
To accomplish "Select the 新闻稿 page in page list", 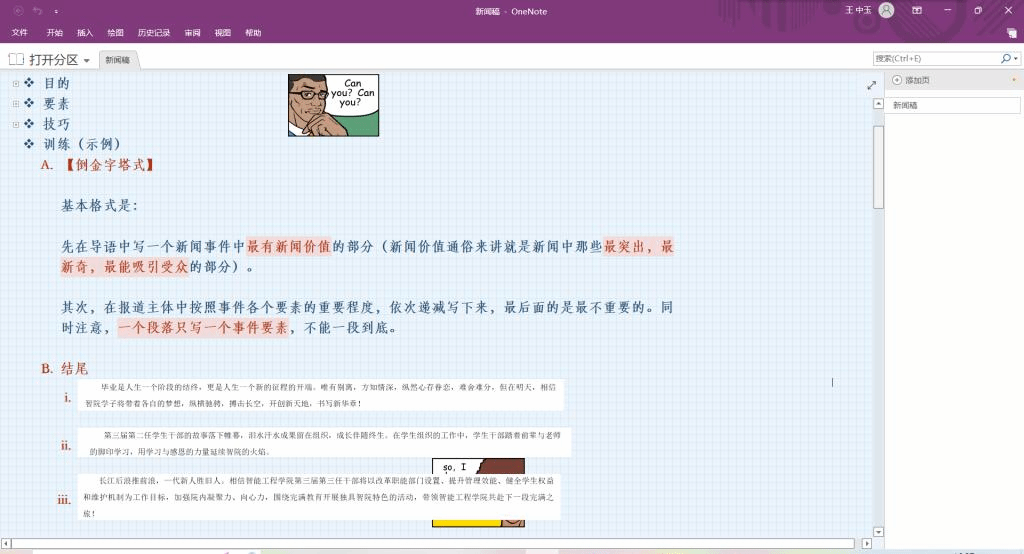I will point(952,105).
